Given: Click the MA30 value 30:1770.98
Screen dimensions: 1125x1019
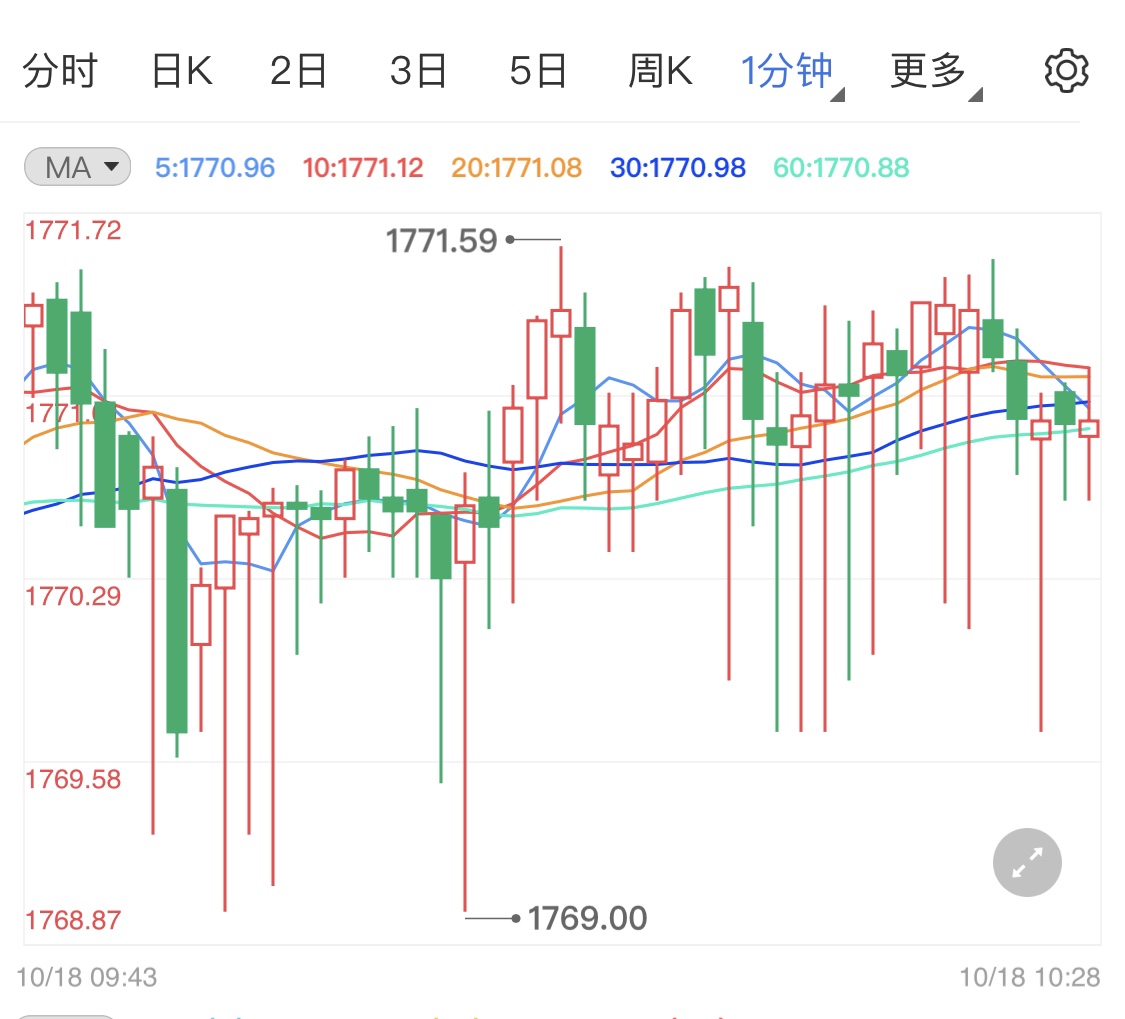Looking at the screenshot, I should coord(678,168).
